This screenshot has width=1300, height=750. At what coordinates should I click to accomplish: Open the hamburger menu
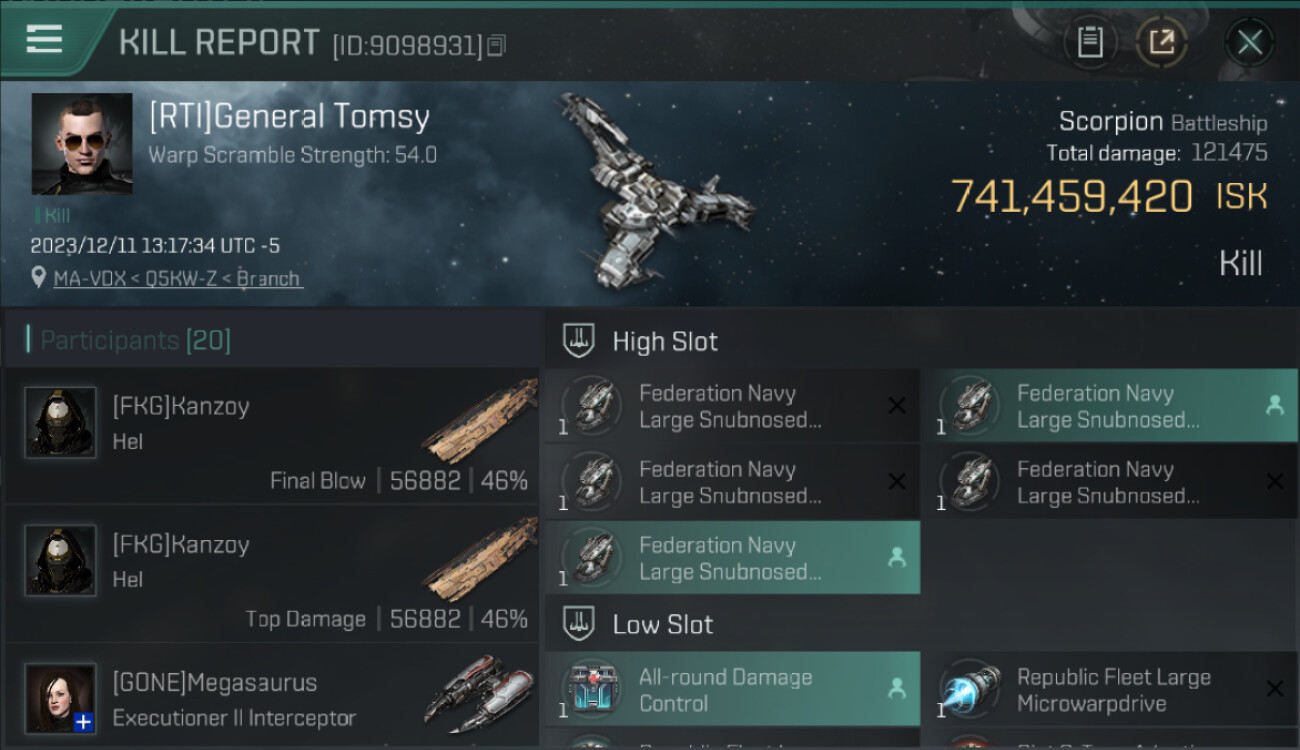(x=44, y=40)
